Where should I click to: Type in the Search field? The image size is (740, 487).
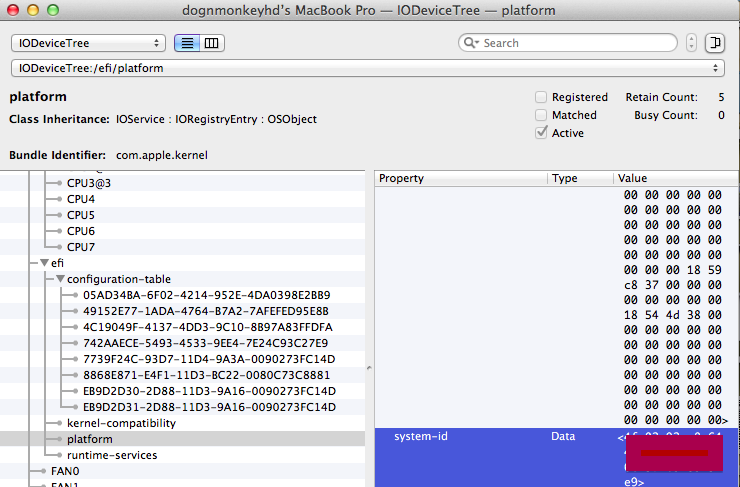575,43
